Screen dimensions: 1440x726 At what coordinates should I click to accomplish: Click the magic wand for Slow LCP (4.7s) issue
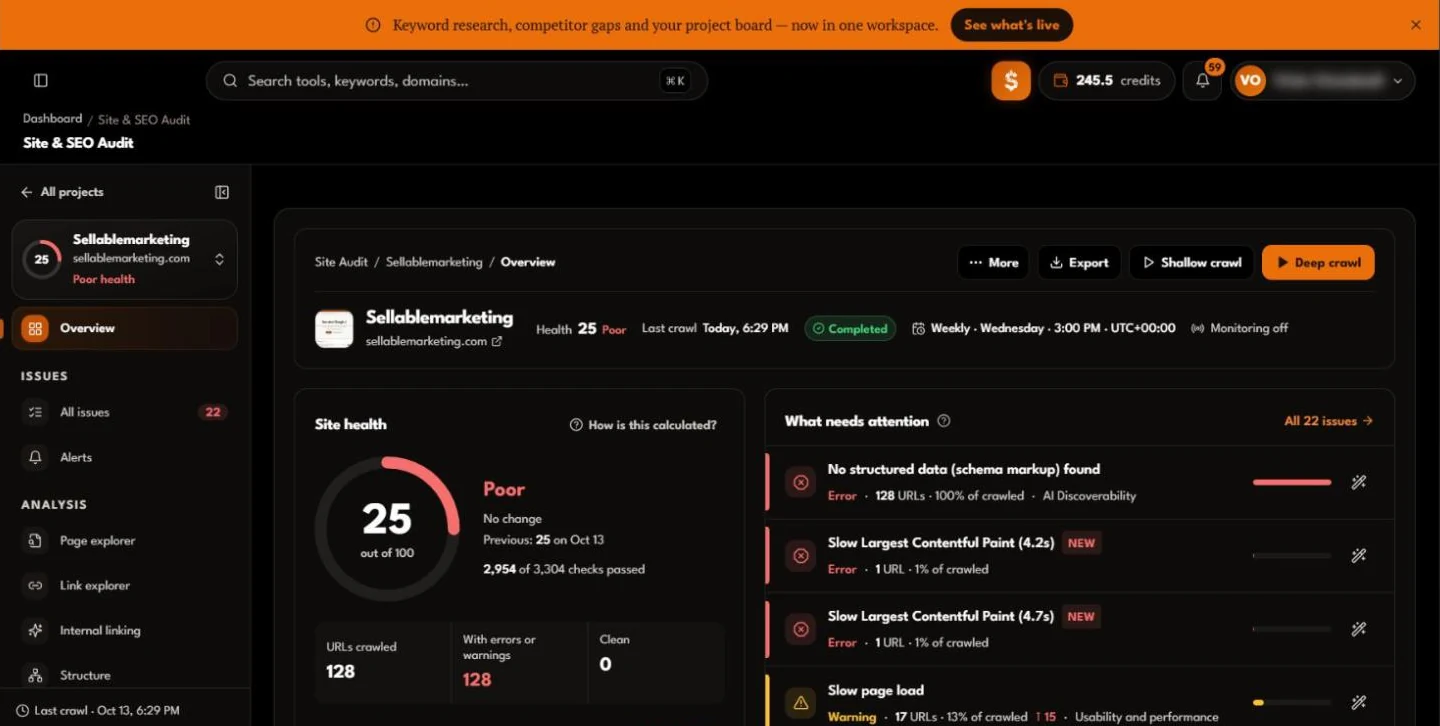[x=1358, y=629]
